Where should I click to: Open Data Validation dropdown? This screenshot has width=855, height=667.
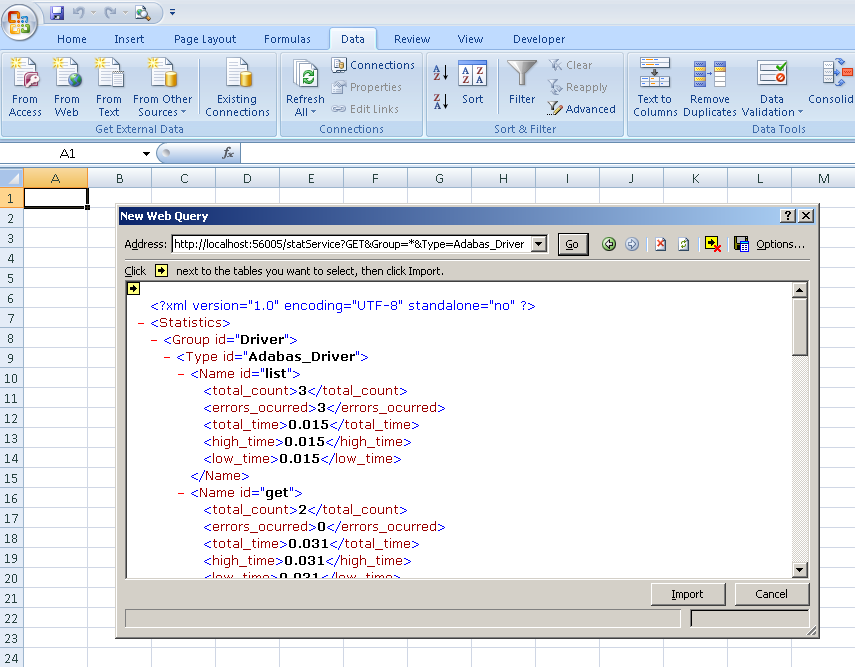click(772, 106)
